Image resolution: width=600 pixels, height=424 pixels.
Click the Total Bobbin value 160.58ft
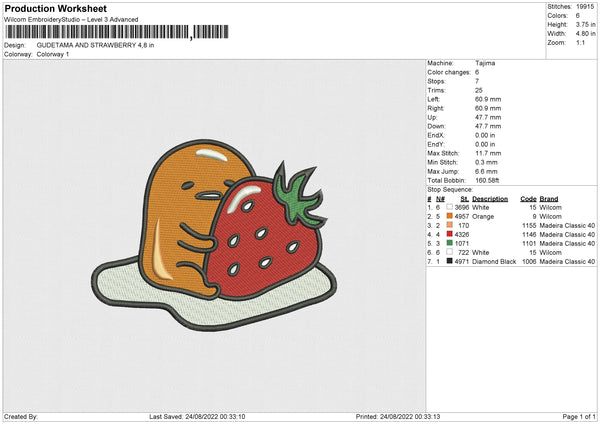point(487,181)
